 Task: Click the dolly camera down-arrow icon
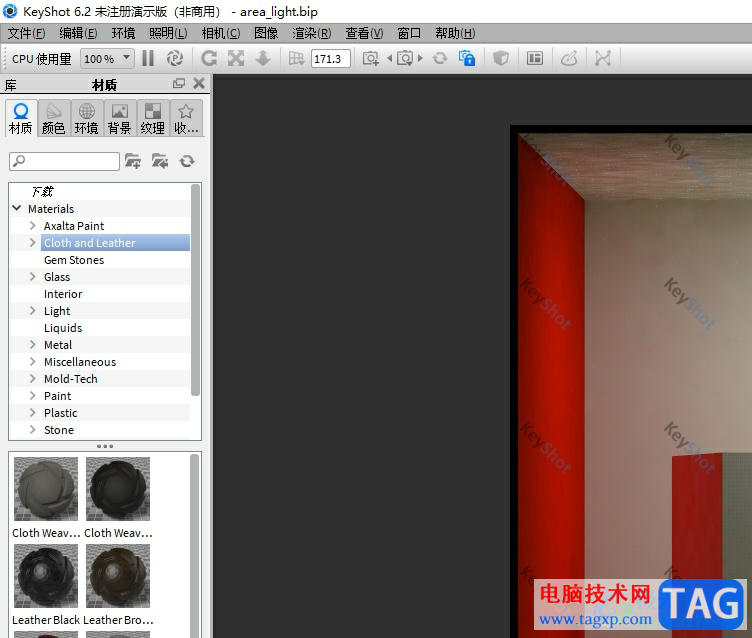click(263, 59)
